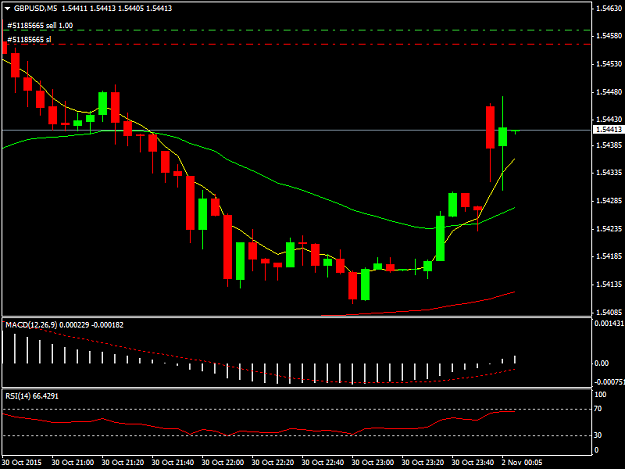Click the 1.54580 price scale label

(x=609, y=36)
